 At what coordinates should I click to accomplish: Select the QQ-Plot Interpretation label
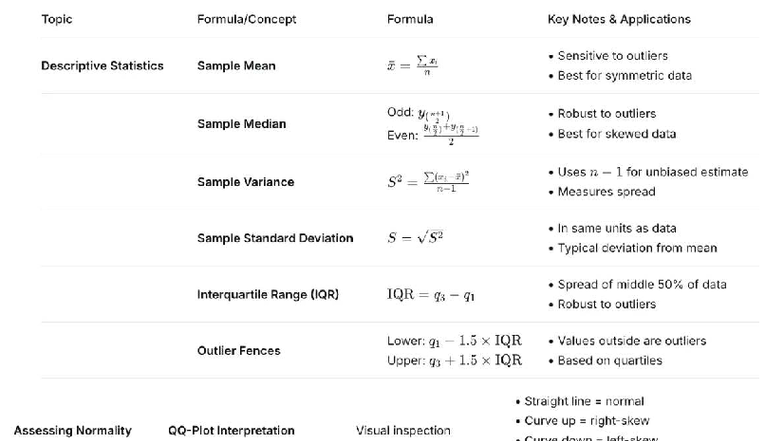(x=231, y=431)
